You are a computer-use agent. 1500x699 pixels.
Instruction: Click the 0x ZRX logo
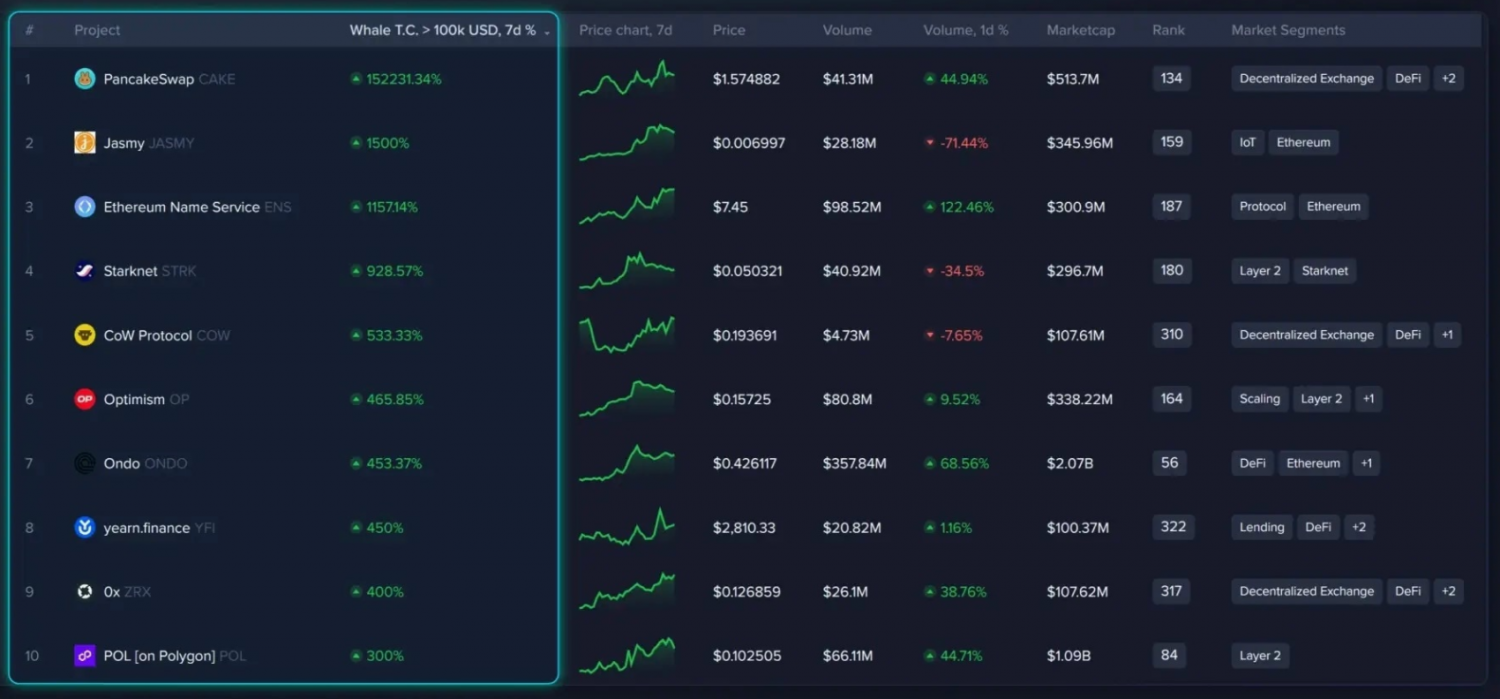click(85, 591)
